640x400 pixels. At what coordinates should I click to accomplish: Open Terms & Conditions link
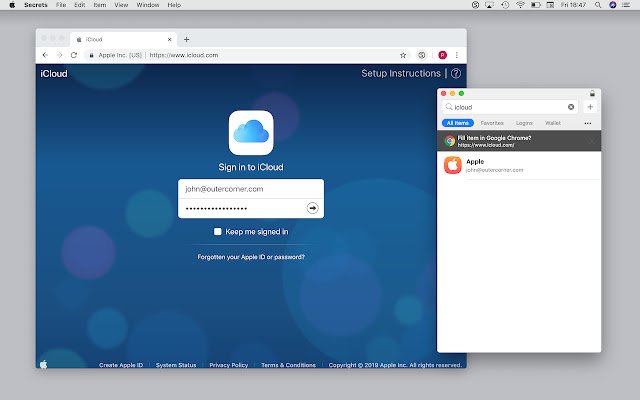(x=288, y=365)
